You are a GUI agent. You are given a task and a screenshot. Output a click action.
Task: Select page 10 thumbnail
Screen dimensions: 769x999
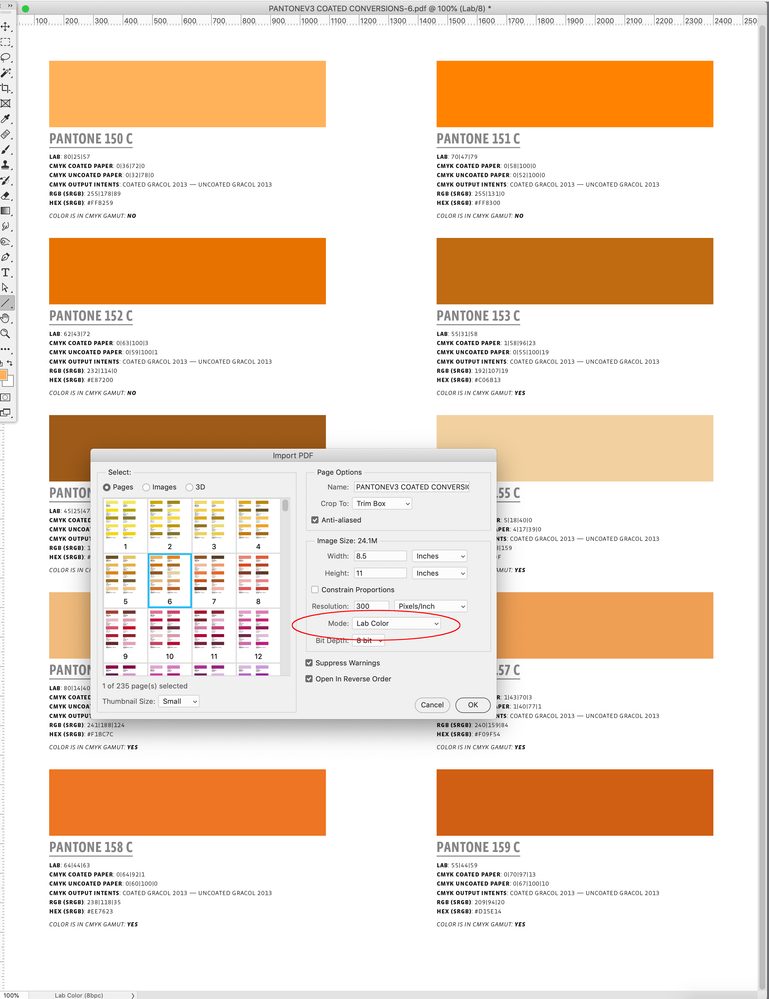click(x=169, y=635)
